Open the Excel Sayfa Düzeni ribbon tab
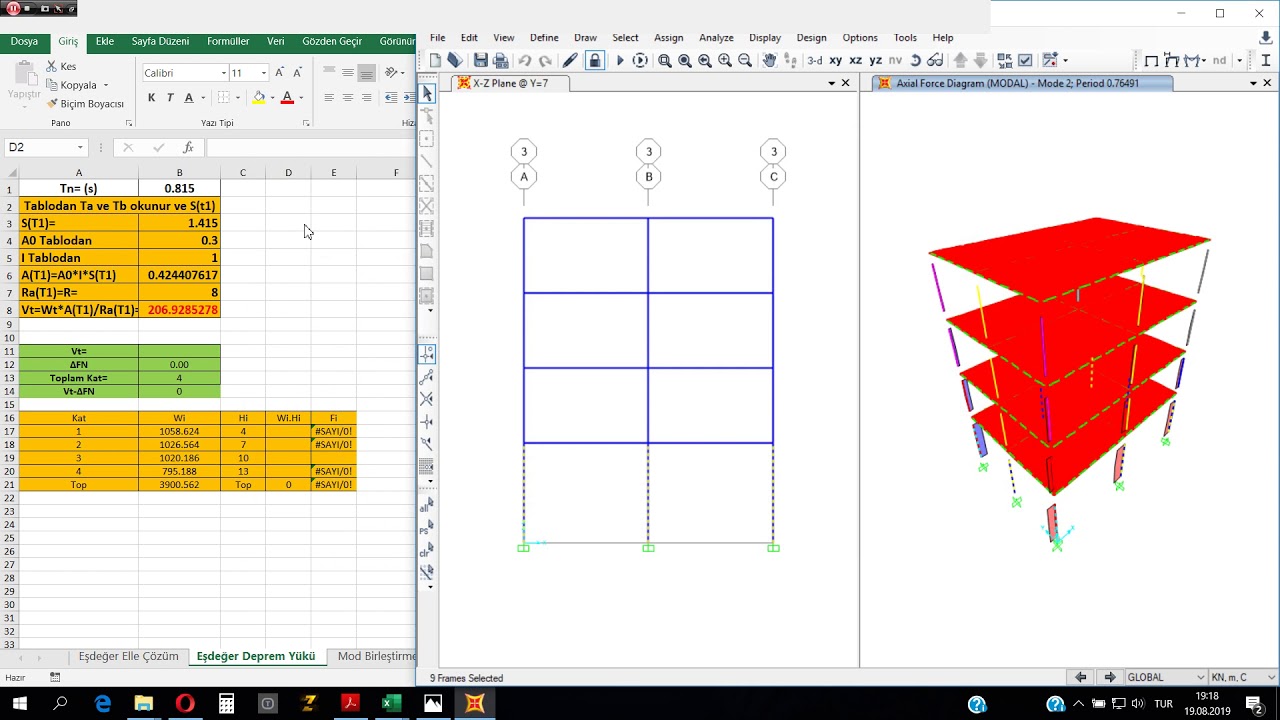The image size is (1280, 720). pyautogui.click(x=160, y=42)
